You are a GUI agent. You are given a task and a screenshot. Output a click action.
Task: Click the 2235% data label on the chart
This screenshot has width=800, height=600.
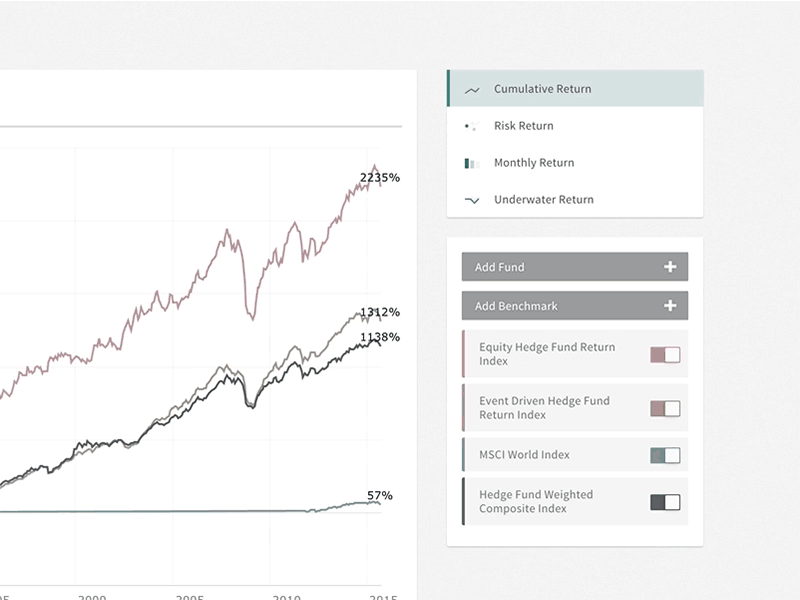point(380,177)
